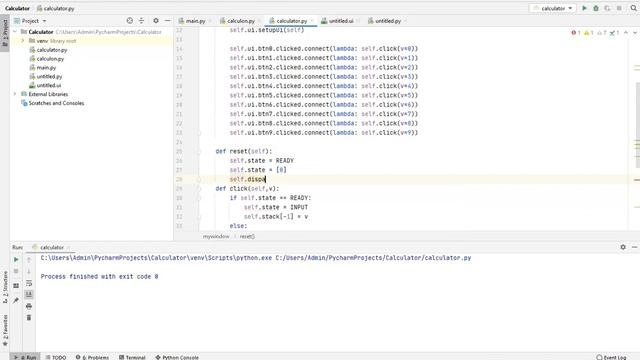640x360 pixels.
Task: Click the green typo checkmark indicator
Action: [614, 33]
